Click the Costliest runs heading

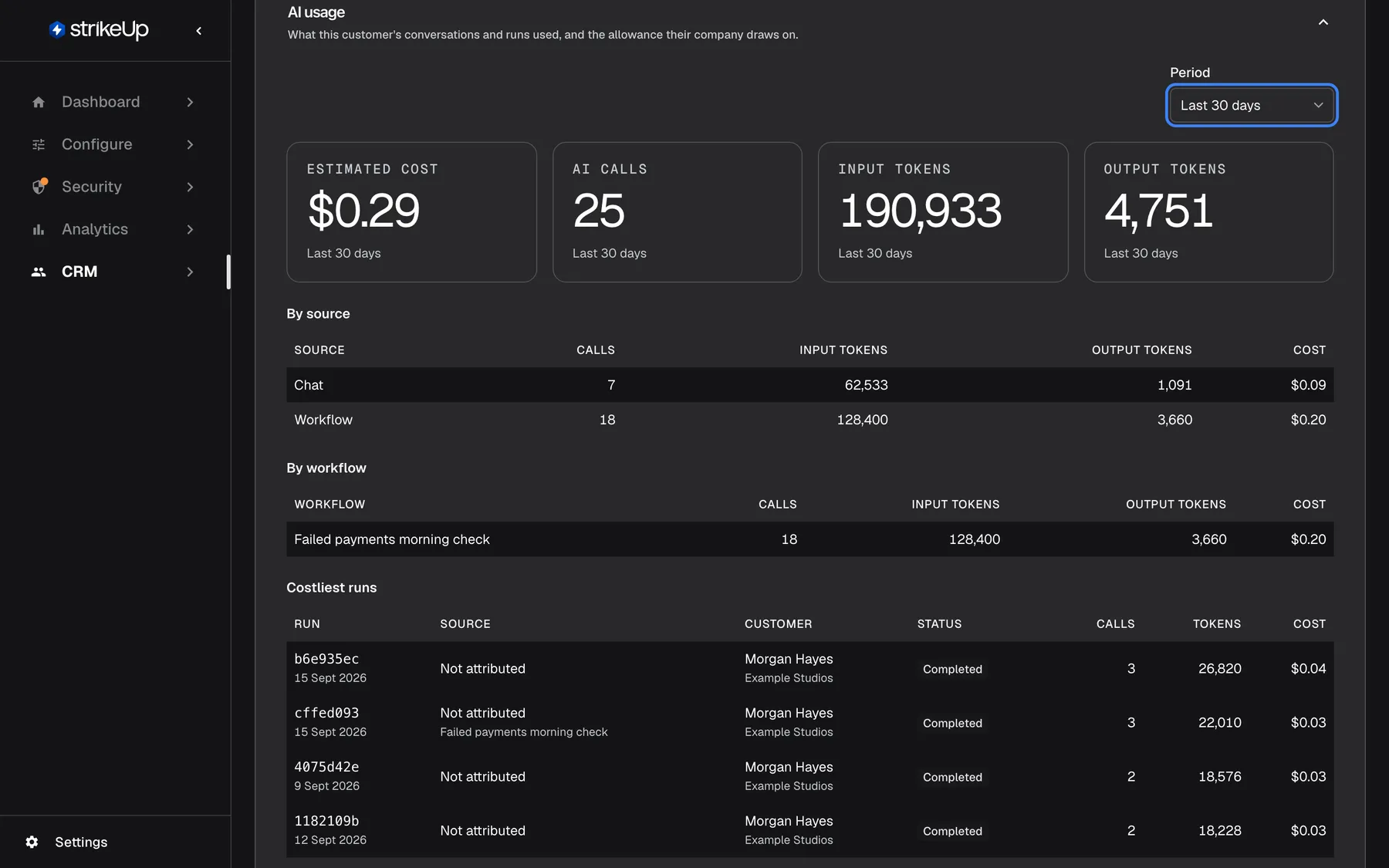click(x=332, y=588)
